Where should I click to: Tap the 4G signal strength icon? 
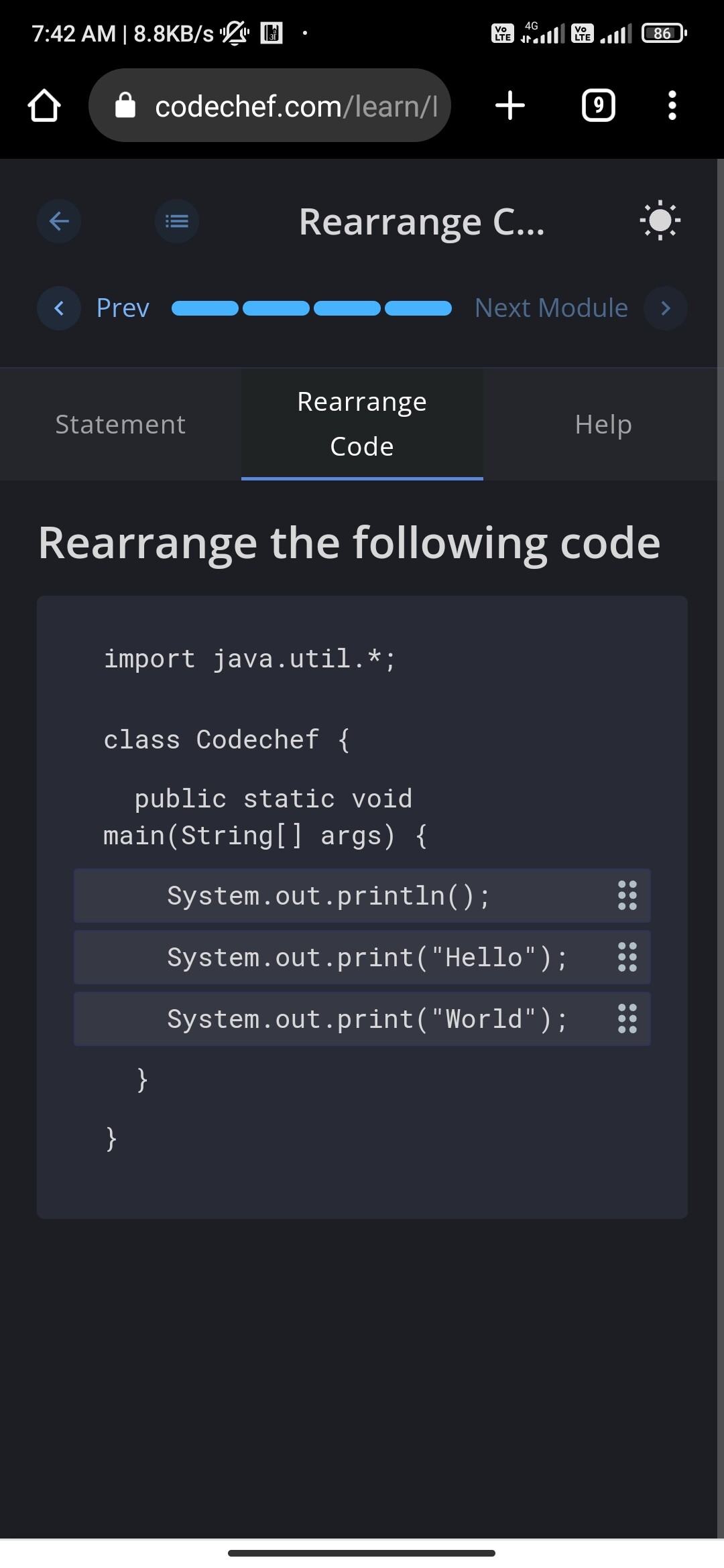[543, 33]
